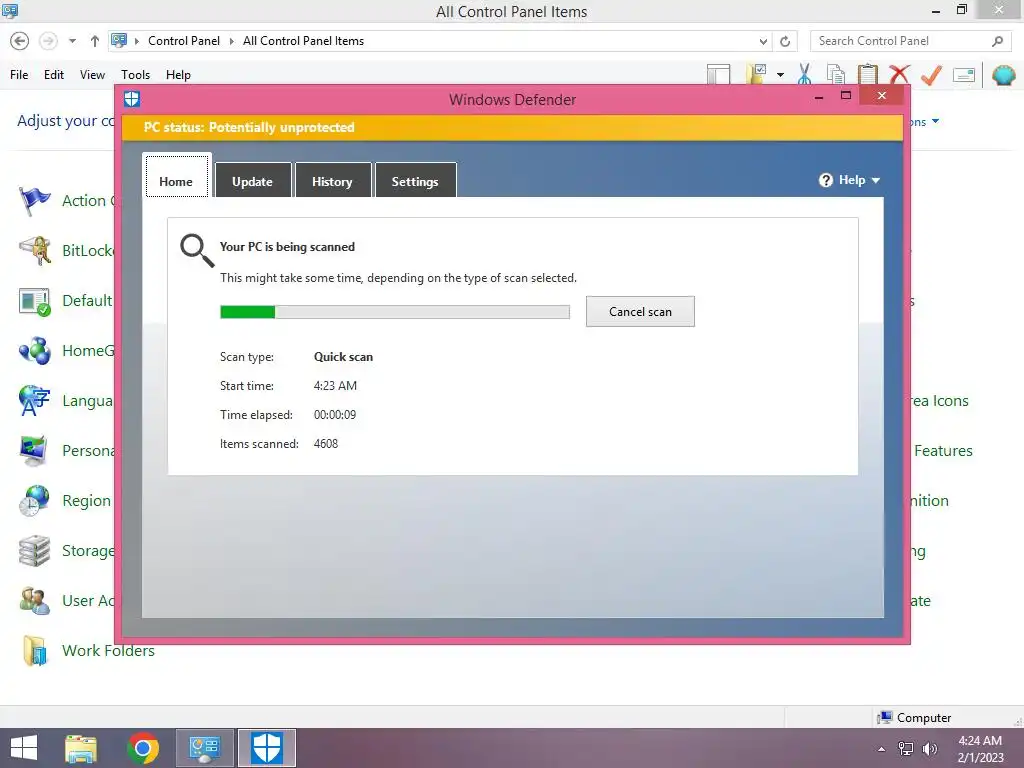
Task: Click the Quick scan value text
Action: point(344,357)
